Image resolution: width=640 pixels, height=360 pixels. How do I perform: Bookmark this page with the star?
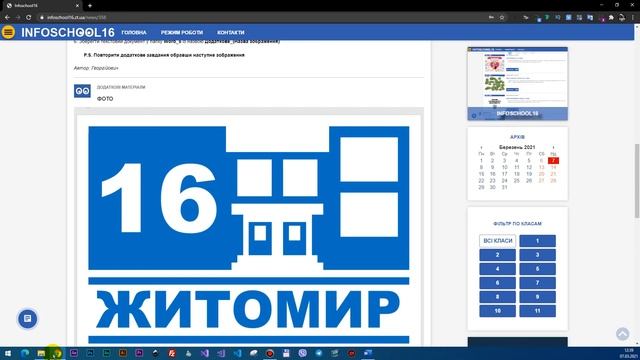point(502,18)
